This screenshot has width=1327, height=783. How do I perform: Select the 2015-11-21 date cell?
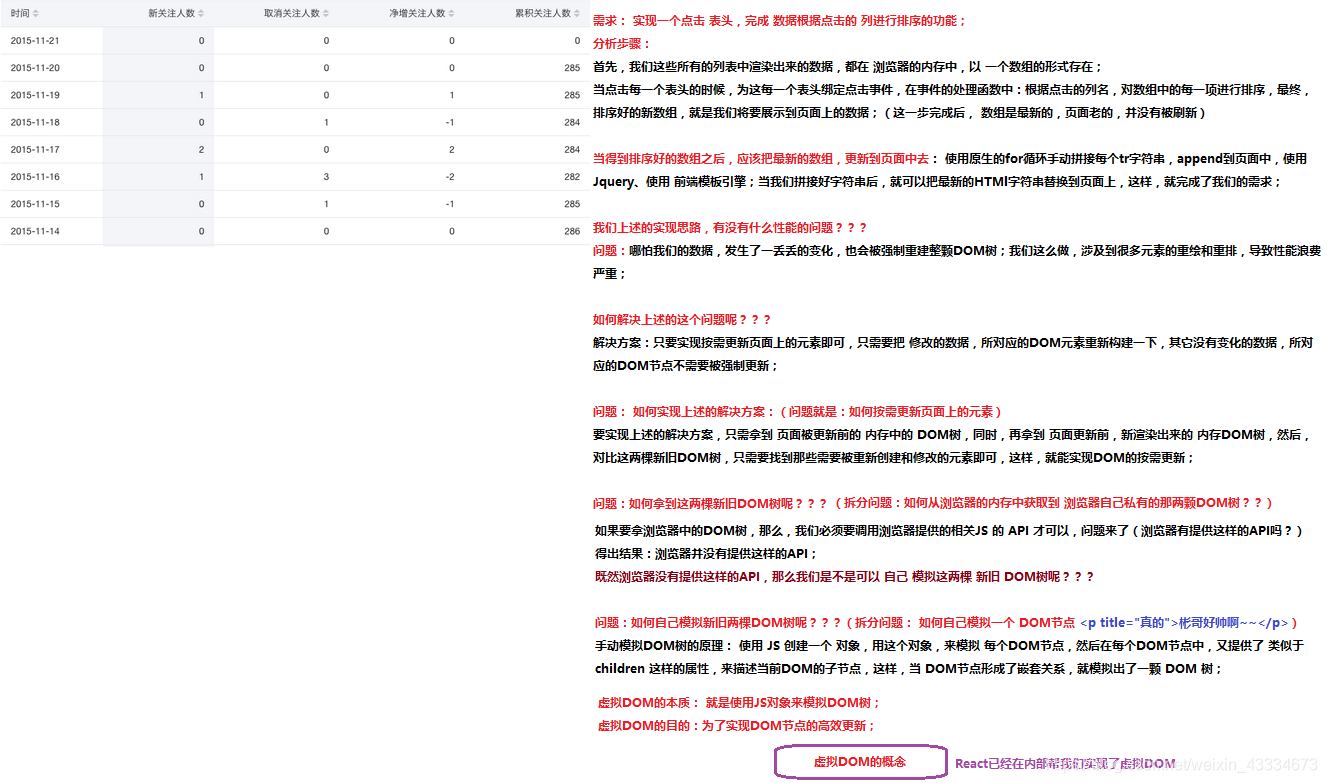pyautogui.click(x=35, y=41)
